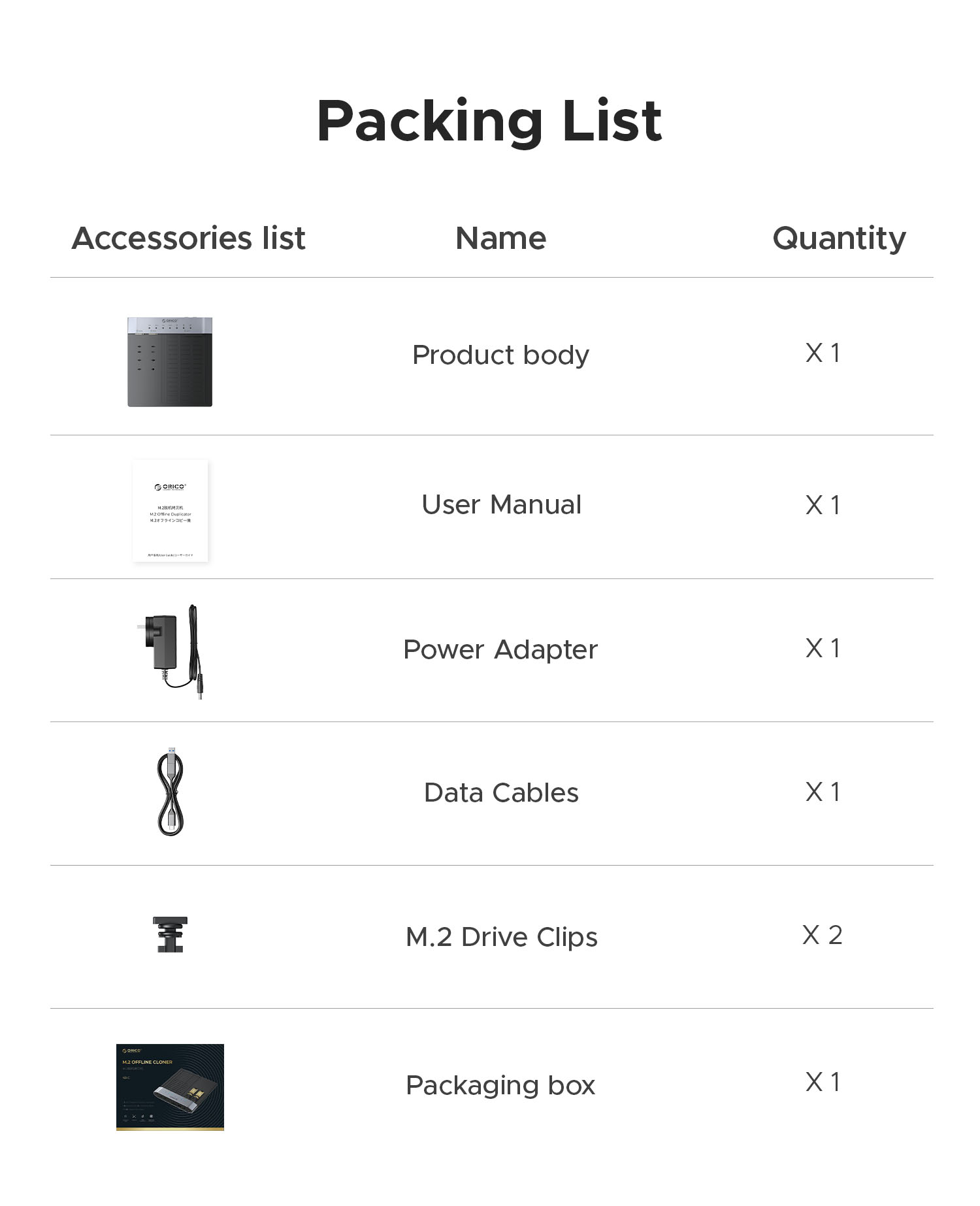Click the User Manual label
Image resolution: width=980 pixels, height=1206 pixels.
[x=501, y=505]
